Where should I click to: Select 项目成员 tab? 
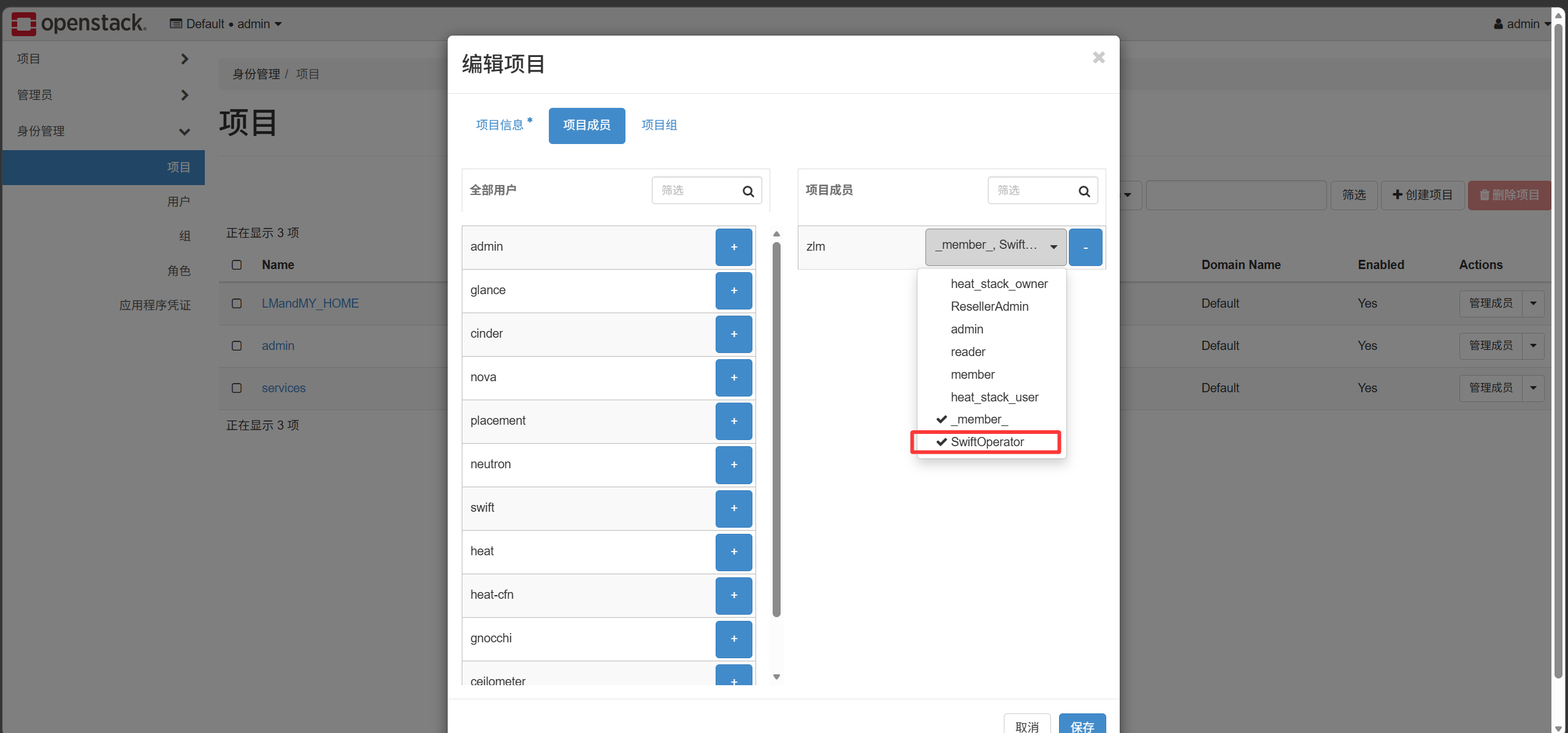[587, 126]
